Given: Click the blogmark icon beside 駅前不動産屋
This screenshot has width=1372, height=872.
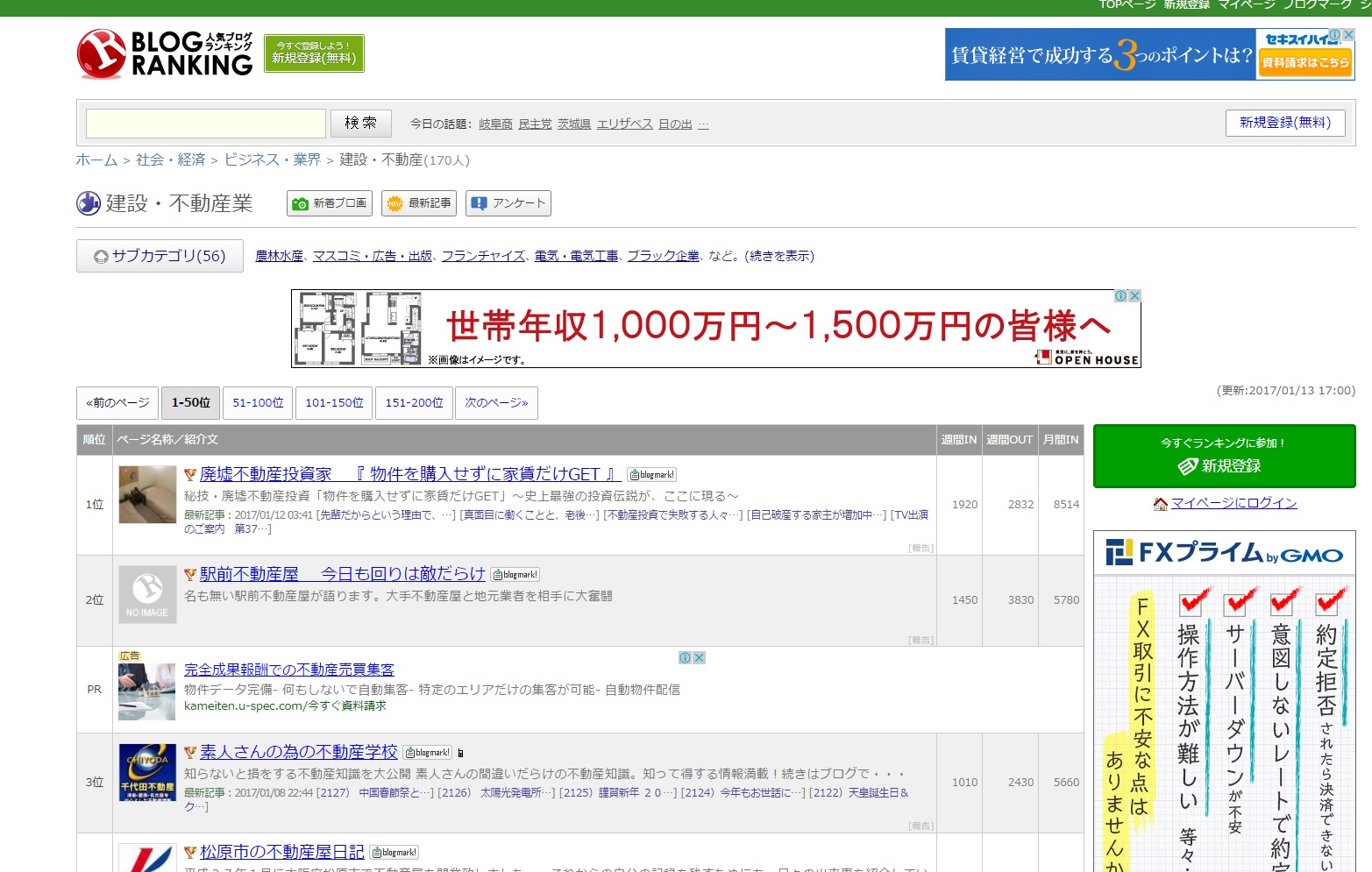Looking at the screenshot, I should point(515,574).
